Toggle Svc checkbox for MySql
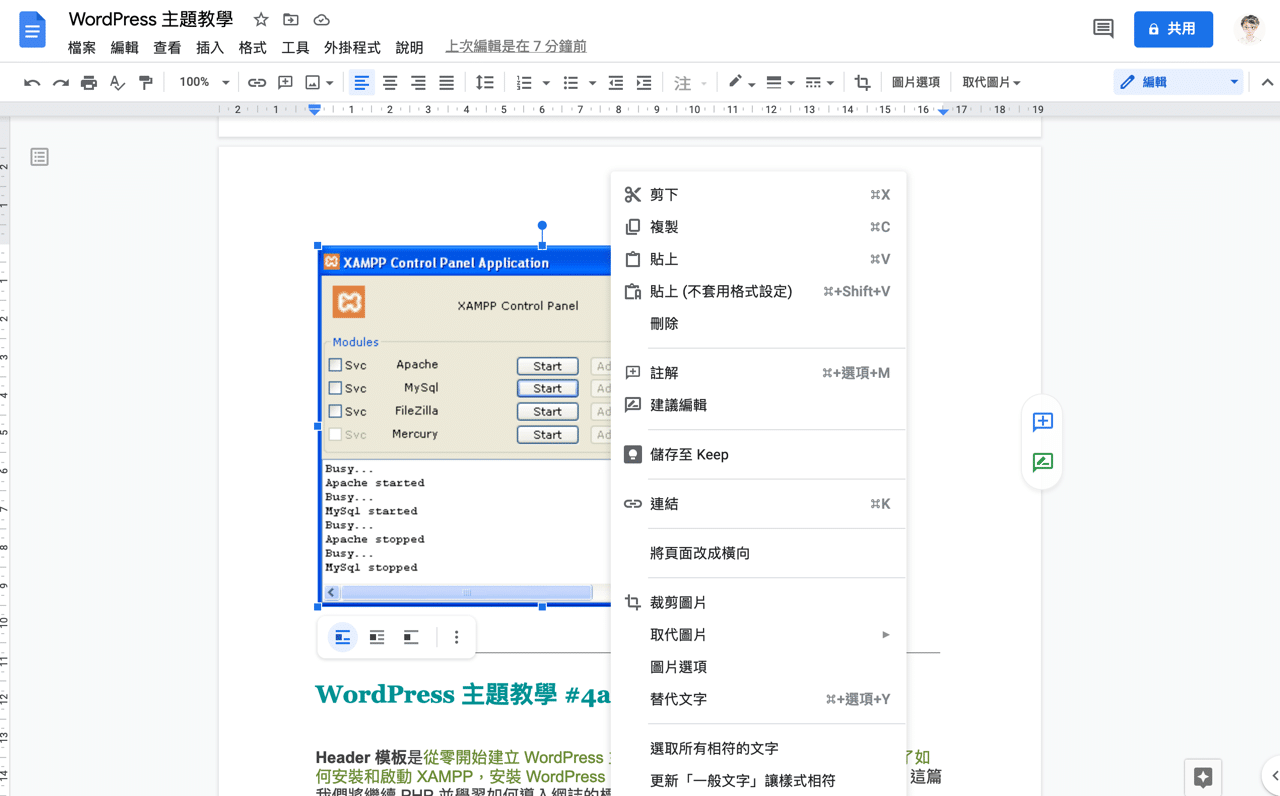 point(335,388)
